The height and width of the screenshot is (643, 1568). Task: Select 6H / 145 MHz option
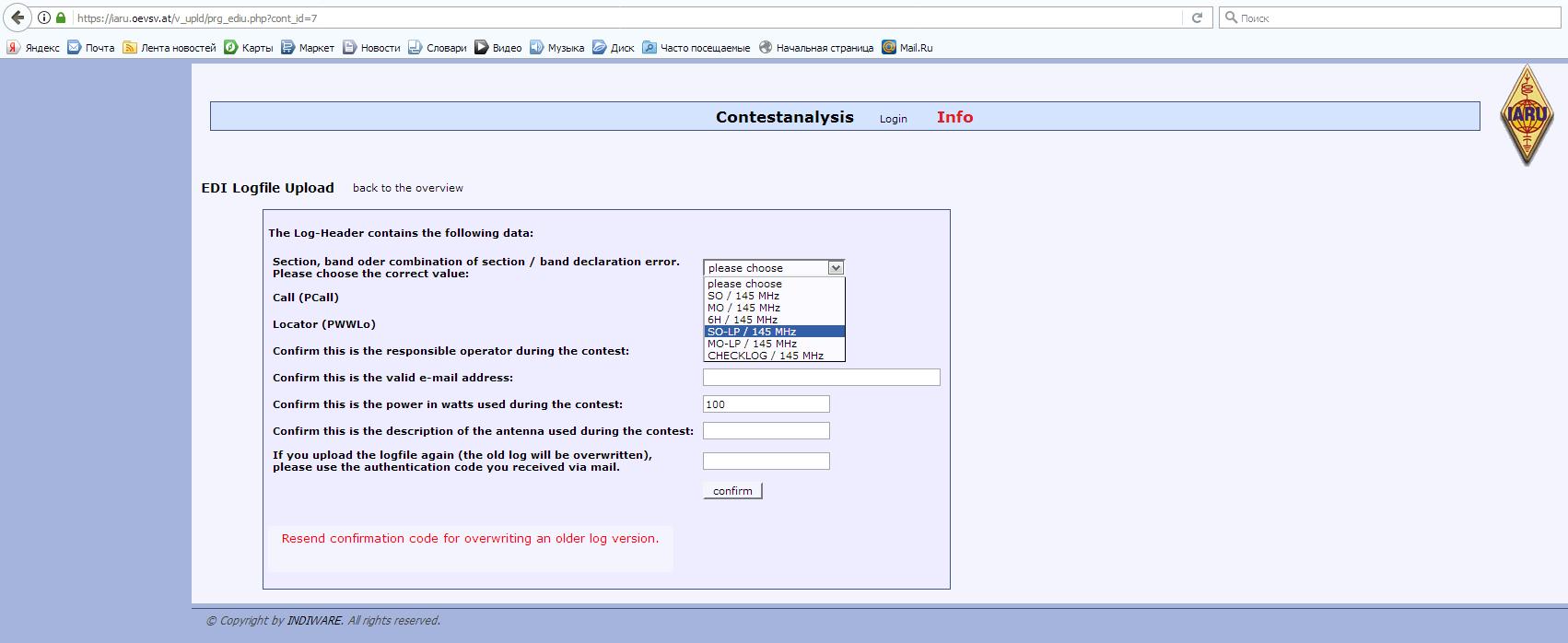coord(742,320)
